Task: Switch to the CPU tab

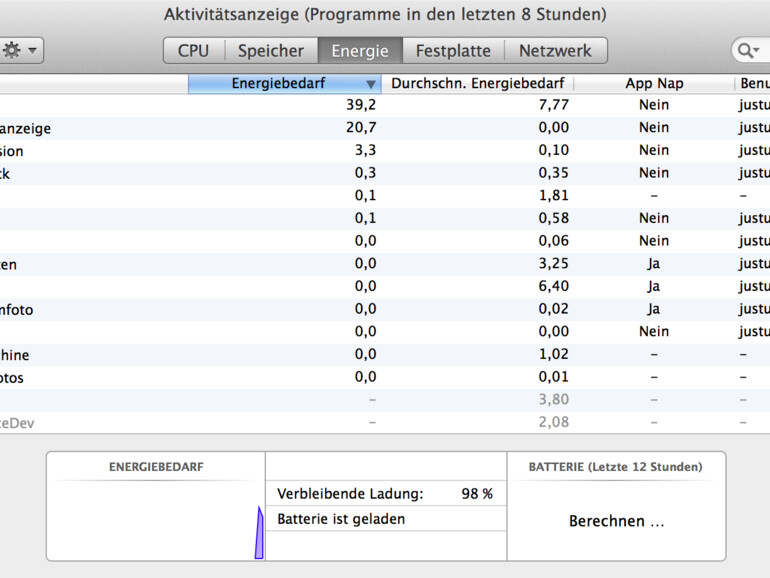Action: tap(194, 51)
